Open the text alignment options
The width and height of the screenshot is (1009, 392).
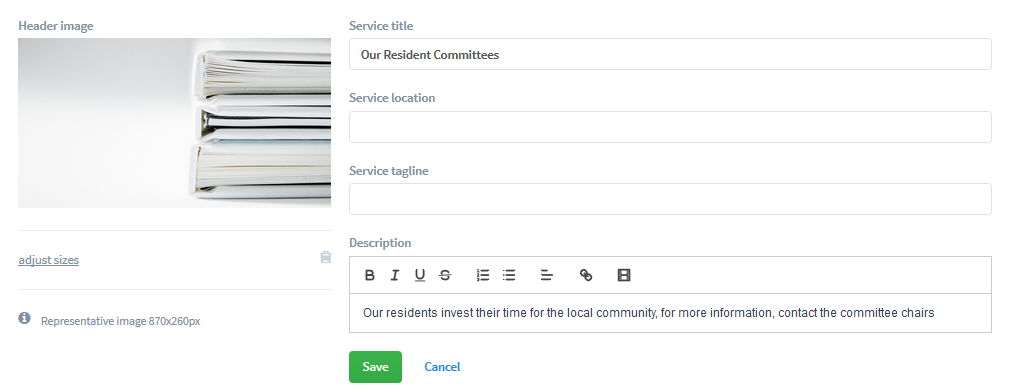[x=546, y=275]
